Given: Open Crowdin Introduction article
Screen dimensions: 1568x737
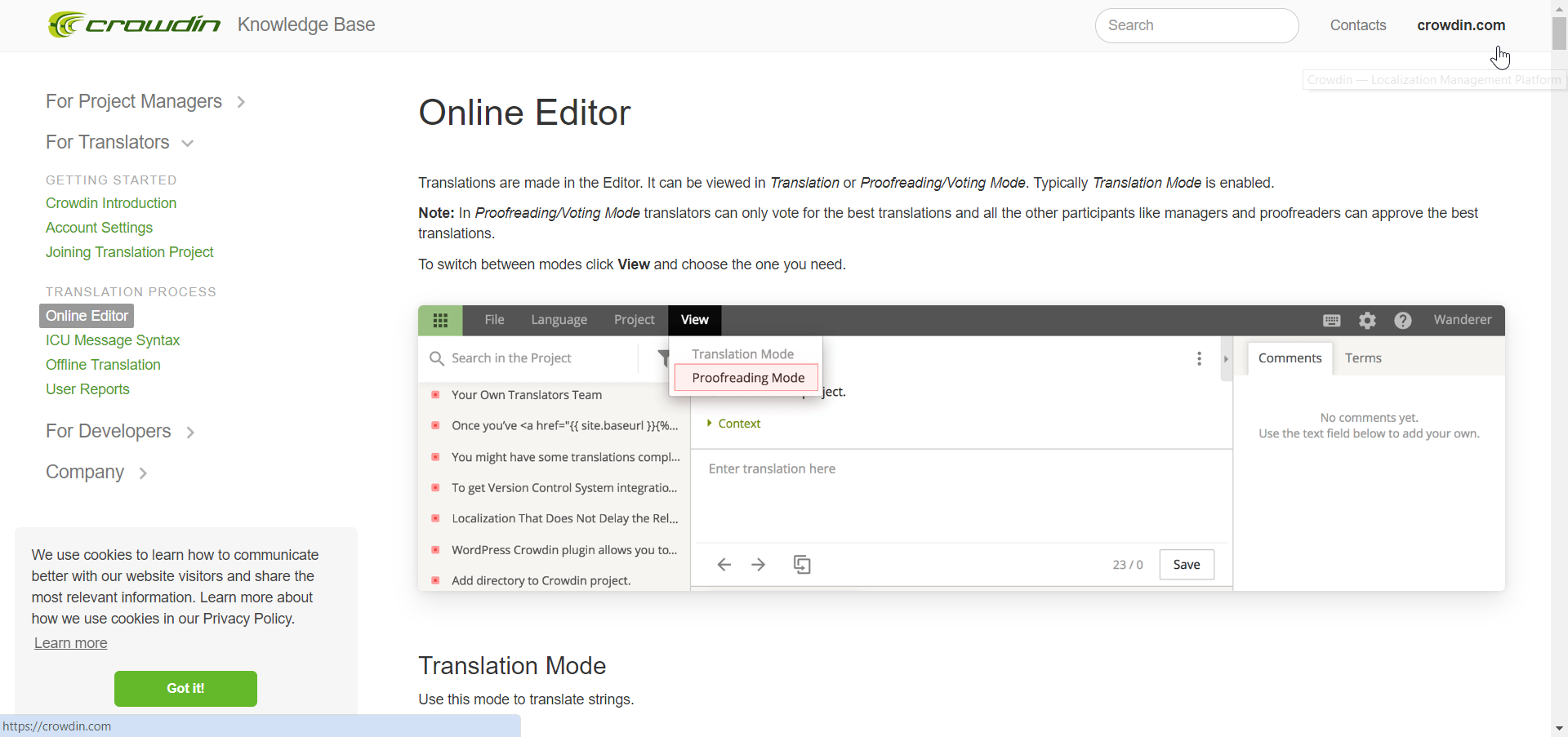Looking at the screenshot, I should click(x=111, y=203).
